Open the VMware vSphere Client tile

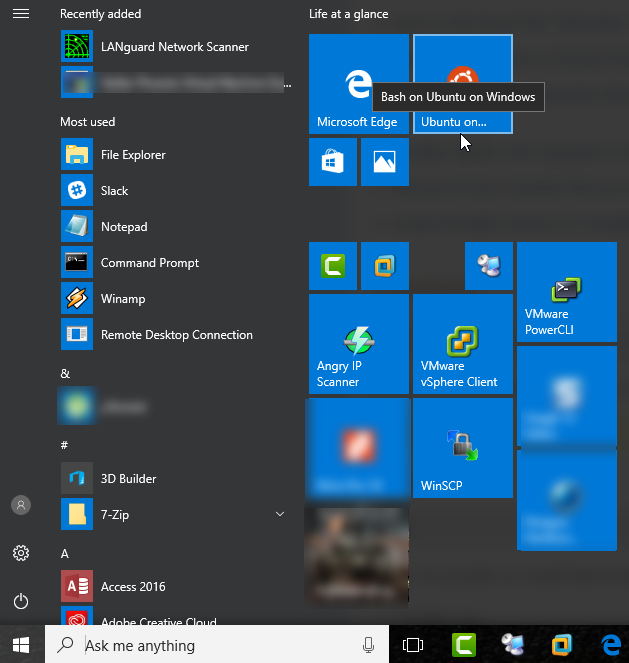click(463, 344)
